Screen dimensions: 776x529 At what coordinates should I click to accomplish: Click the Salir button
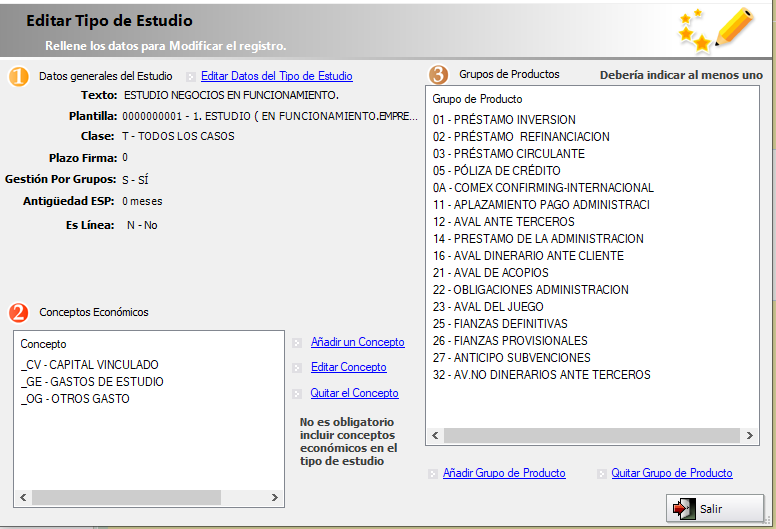point(715,508)
